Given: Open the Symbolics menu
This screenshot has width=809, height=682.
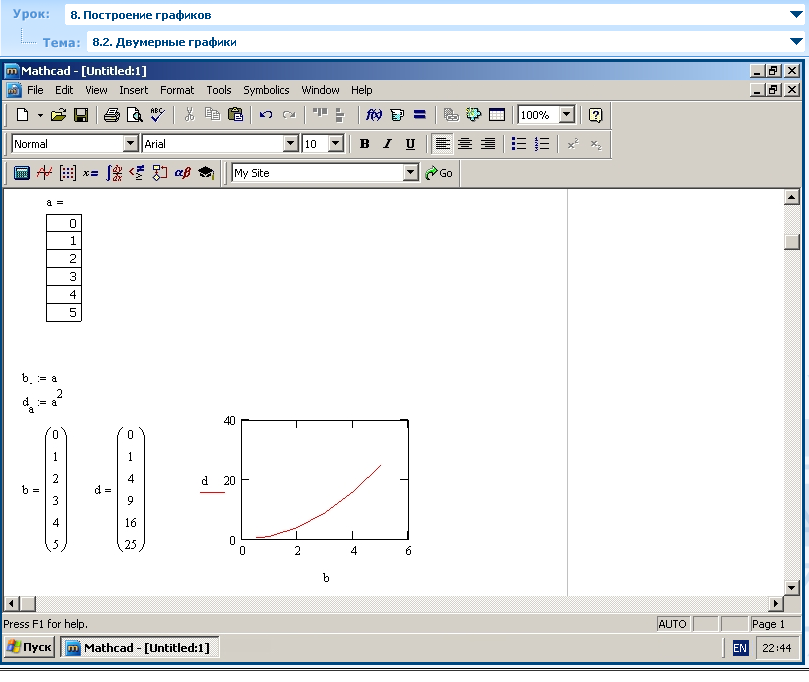Looking at the screenshot, I should [x=266, y=90].
